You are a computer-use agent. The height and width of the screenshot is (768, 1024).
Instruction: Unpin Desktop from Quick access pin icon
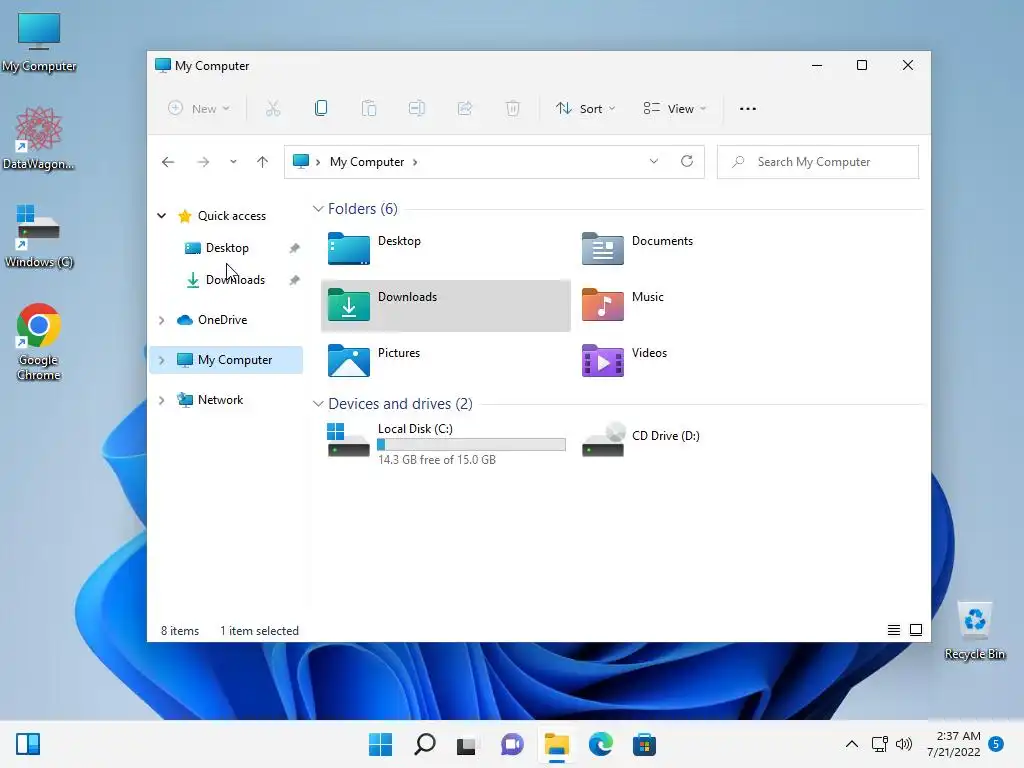click(295, 248)
